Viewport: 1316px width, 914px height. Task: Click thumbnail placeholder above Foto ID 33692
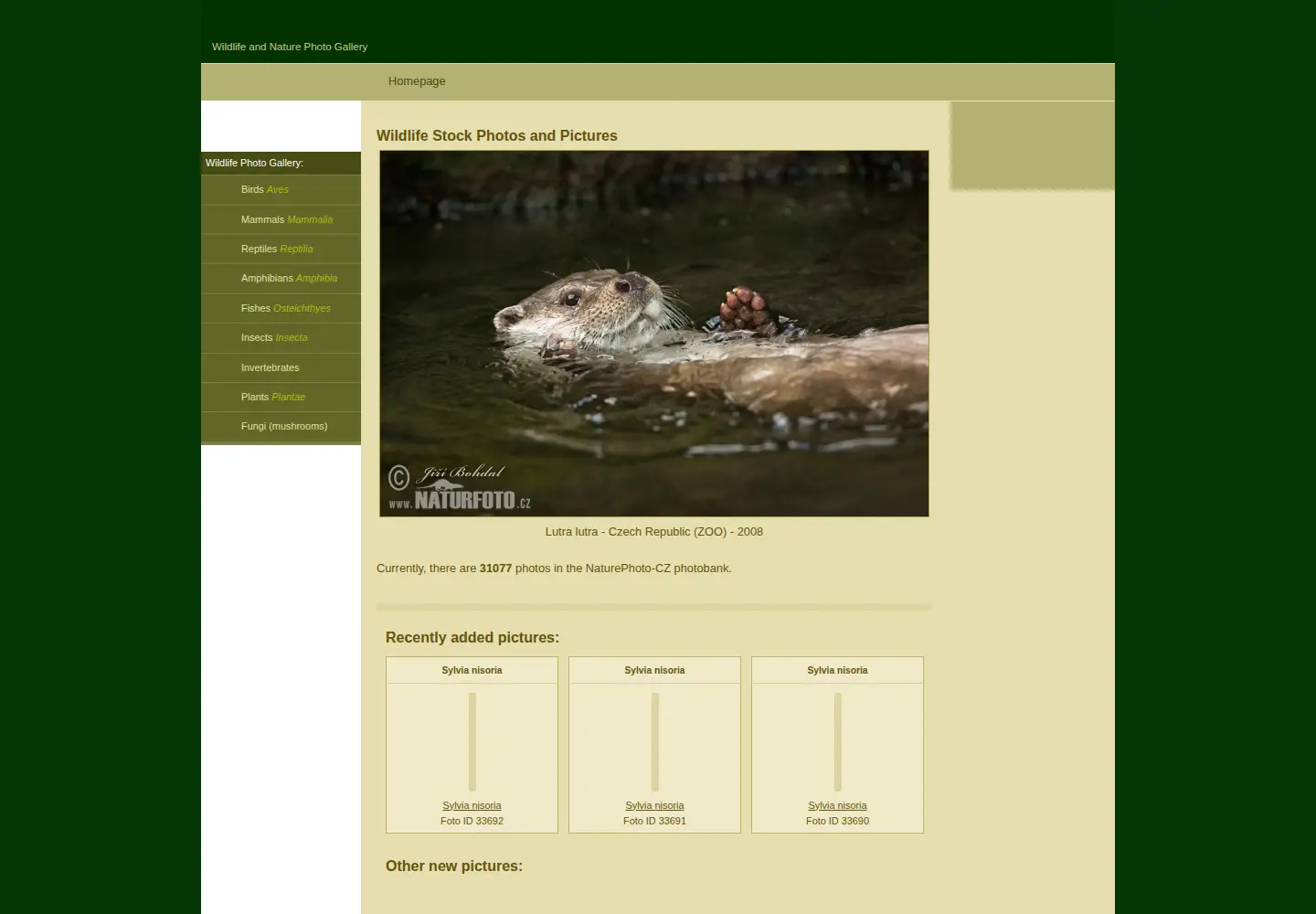pos(472,742)
